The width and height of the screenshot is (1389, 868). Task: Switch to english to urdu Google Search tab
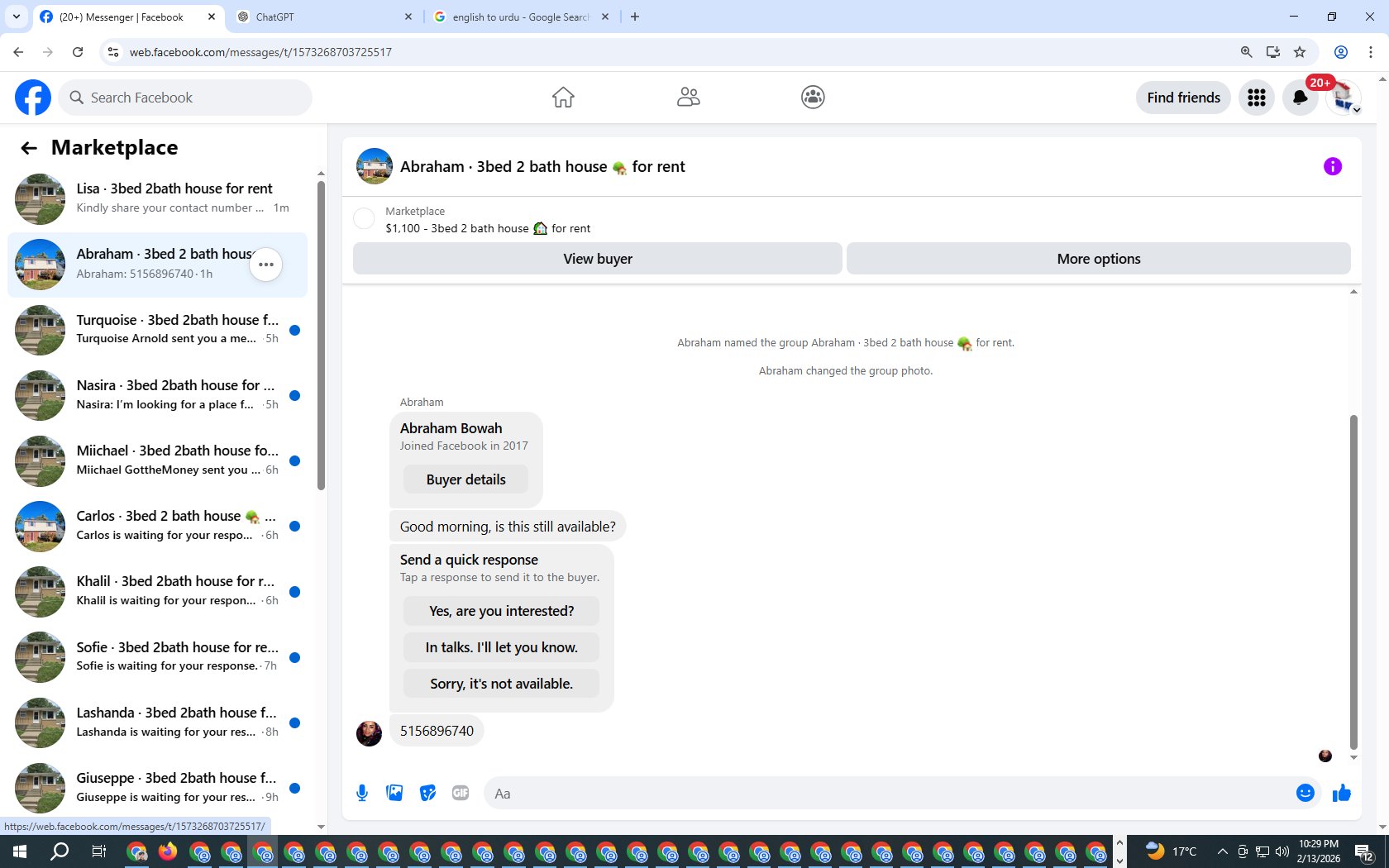click(521, 17)
